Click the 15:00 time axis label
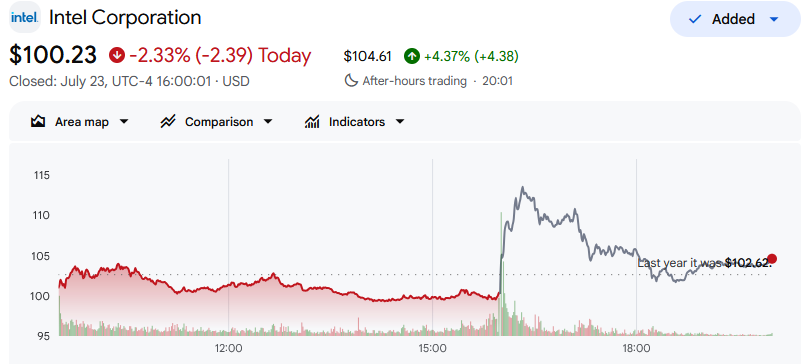Image resolution: width=803 pixels, height=364 pixels. 432,349
